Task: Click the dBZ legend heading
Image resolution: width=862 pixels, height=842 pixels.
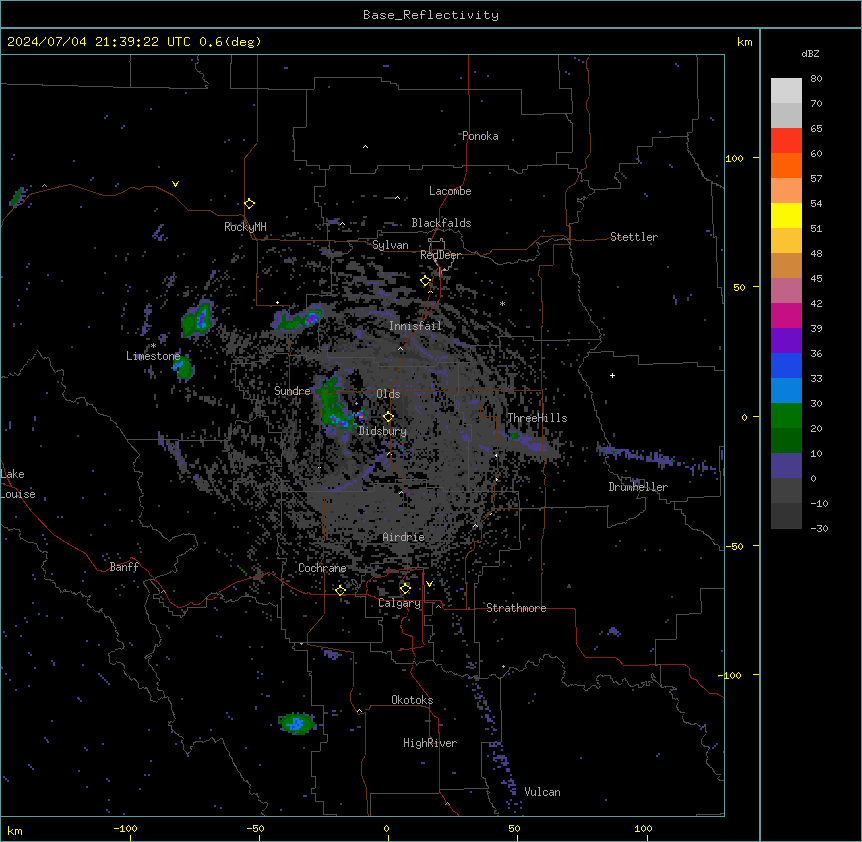Action: (810, 53)
